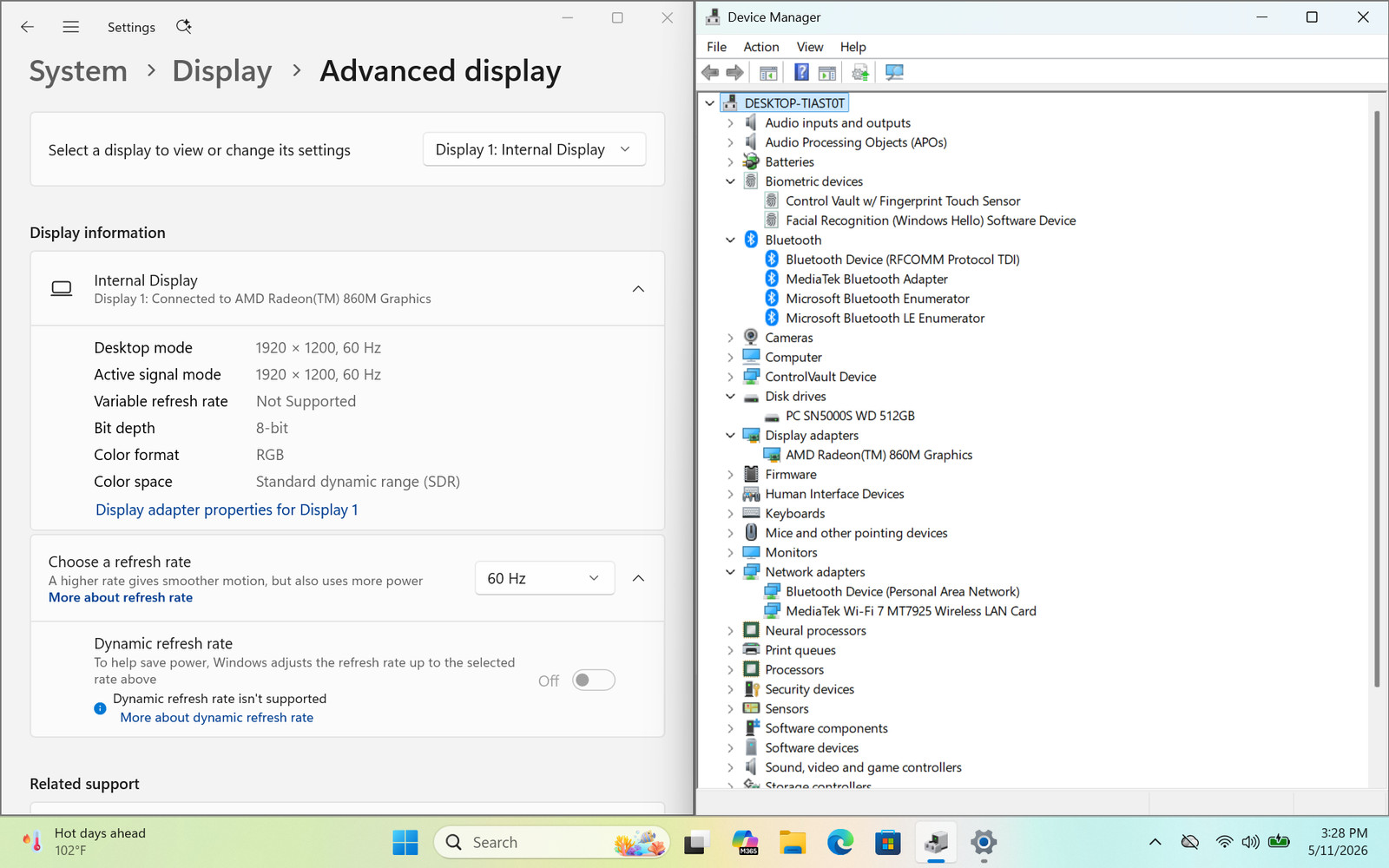Open Help menu in Device Manager
The image size is (1389, 868).
(853, 47)
